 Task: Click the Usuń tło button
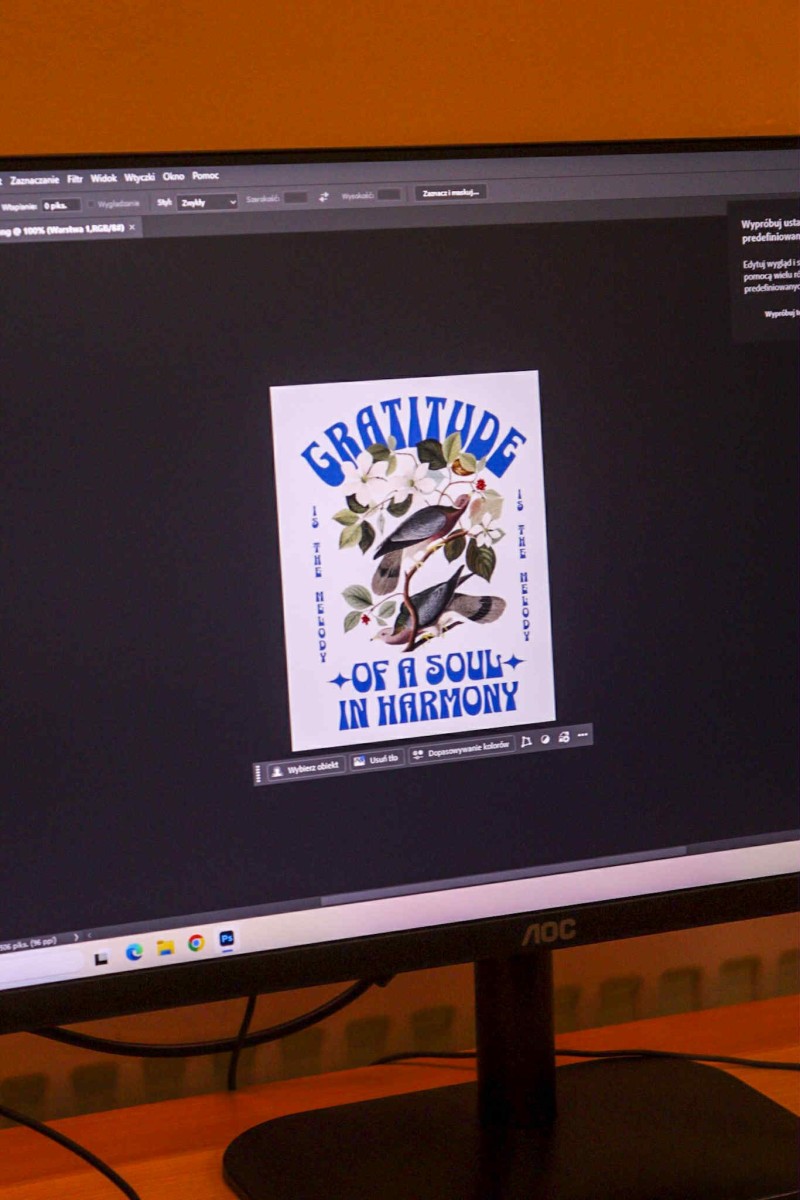coord(377,760)
